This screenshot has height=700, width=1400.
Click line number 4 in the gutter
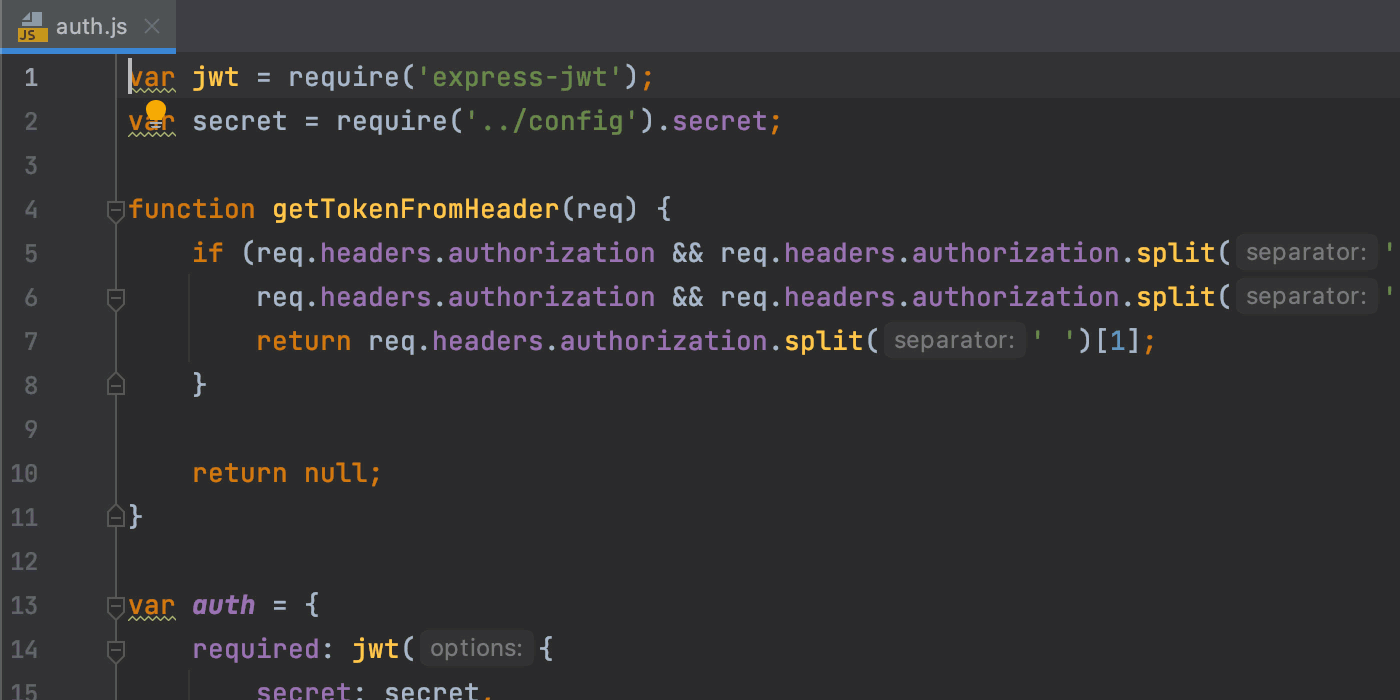click(31, 209)
